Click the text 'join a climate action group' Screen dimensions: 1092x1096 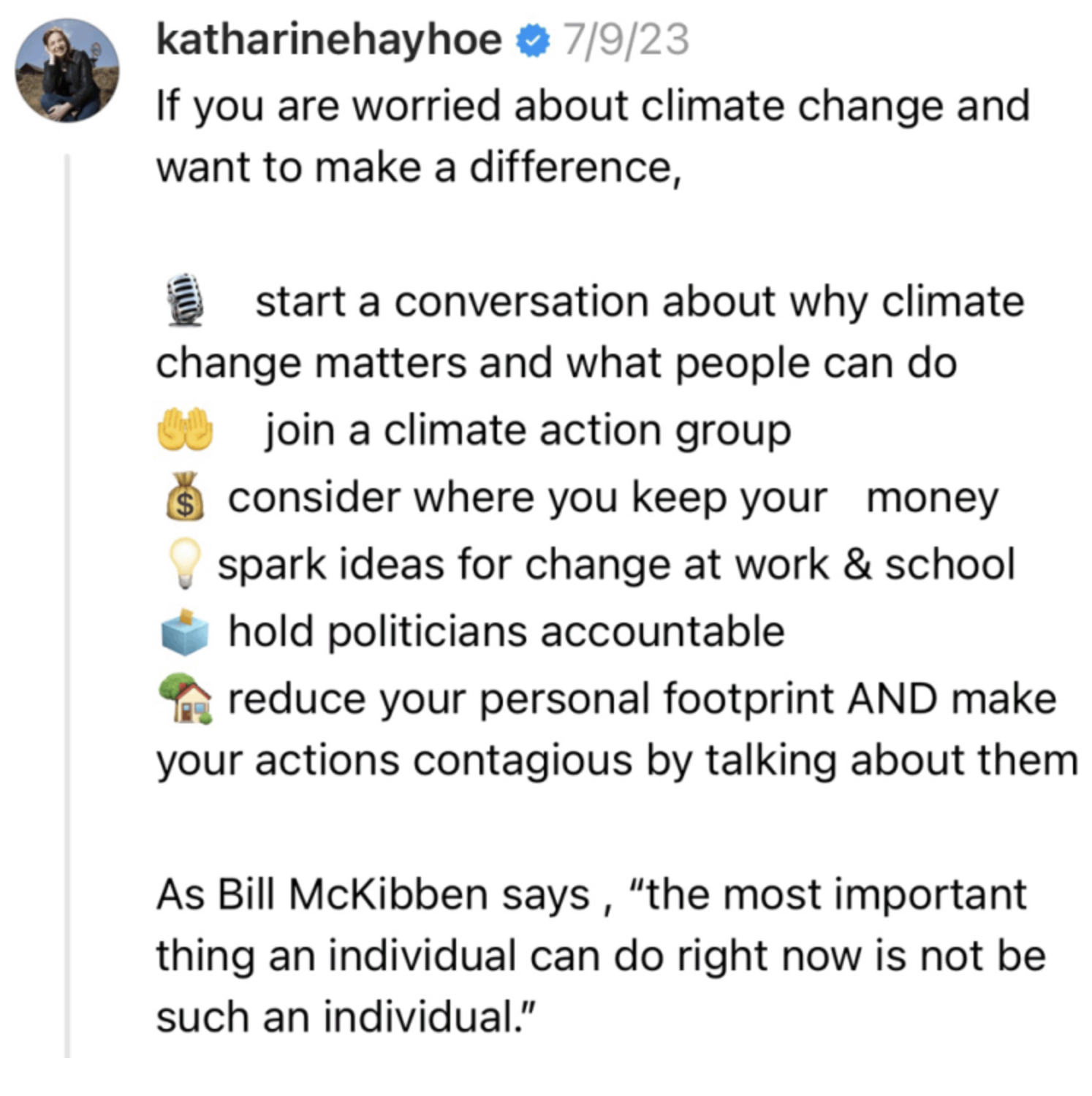pyautogui.click(x=527, y=430)
